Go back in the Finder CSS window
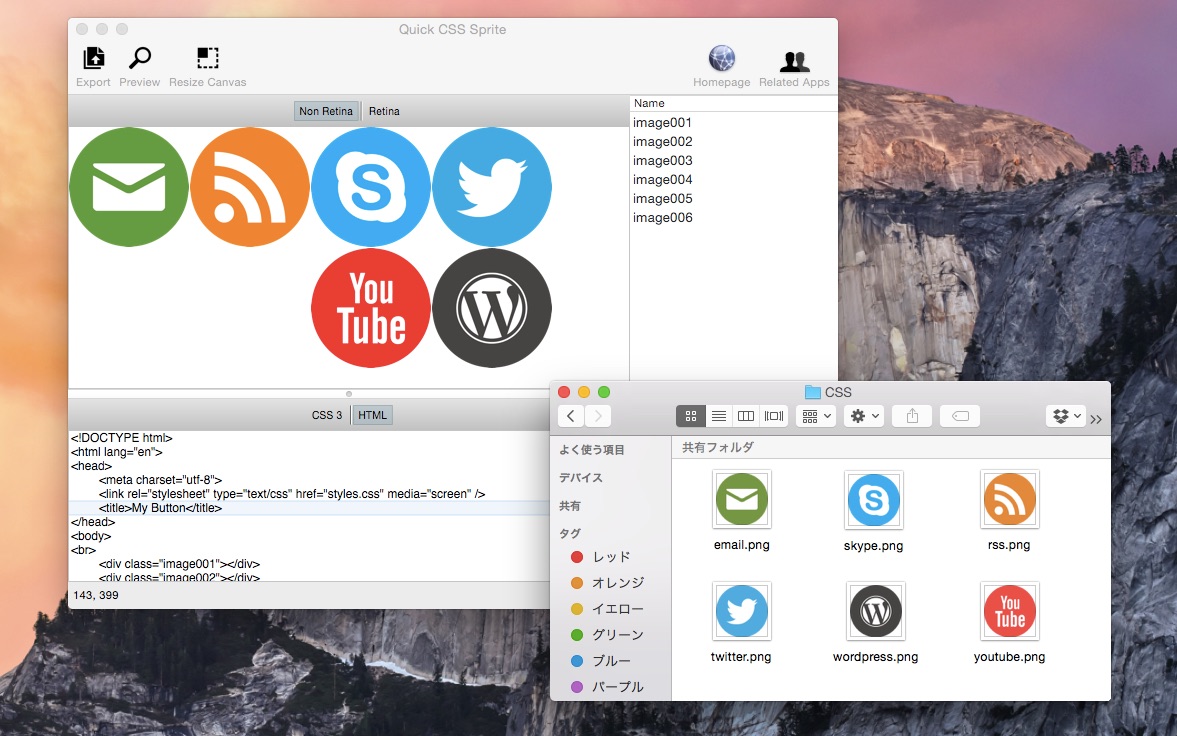 click(570, 416)
